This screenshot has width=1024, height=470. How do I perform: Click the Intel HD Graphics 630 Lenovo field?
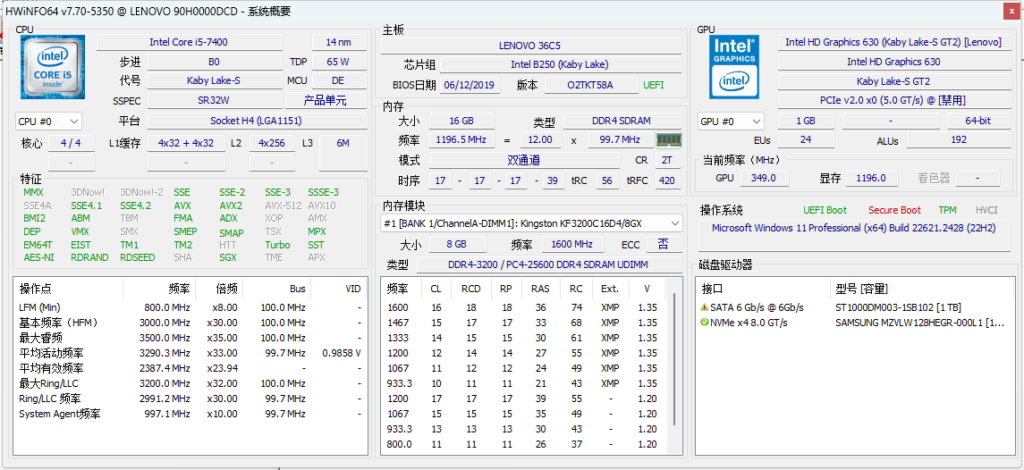(x=893, y=42)
